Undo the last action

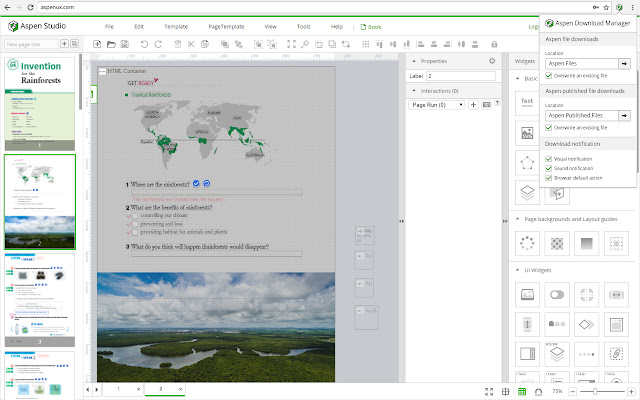tap(144, 44)
